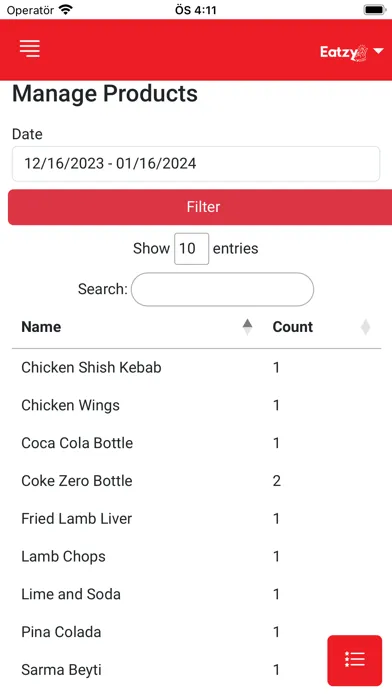Image resolution: width=392 pixels, height=696 pixels.
Task: Focus the Search input box
Action: (x=222, y=289)
